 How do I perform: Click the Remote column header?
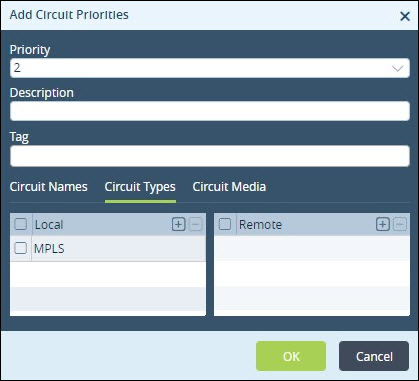click(x=260, y=225)
